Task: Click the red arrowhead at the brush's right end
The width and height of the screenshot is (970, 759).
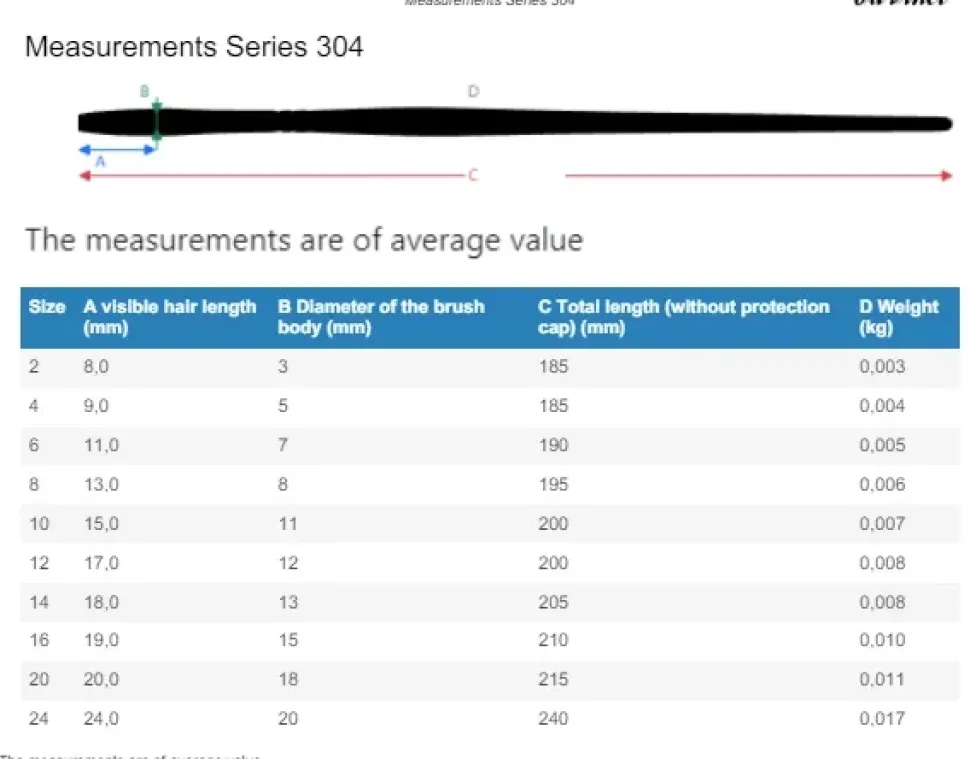Action: coord(946,176)
